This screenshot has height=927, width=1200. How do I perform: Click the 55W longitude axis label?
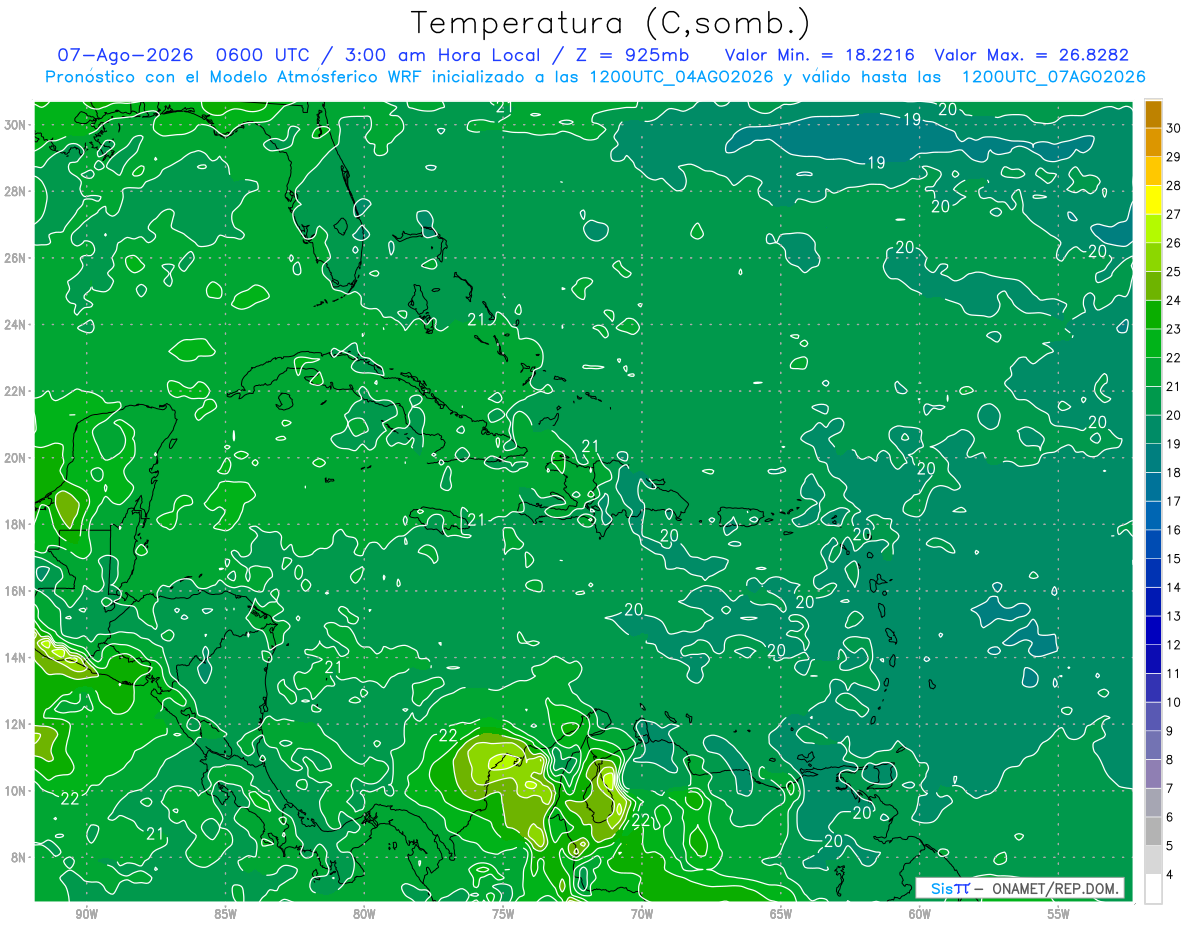point(1058,914)
